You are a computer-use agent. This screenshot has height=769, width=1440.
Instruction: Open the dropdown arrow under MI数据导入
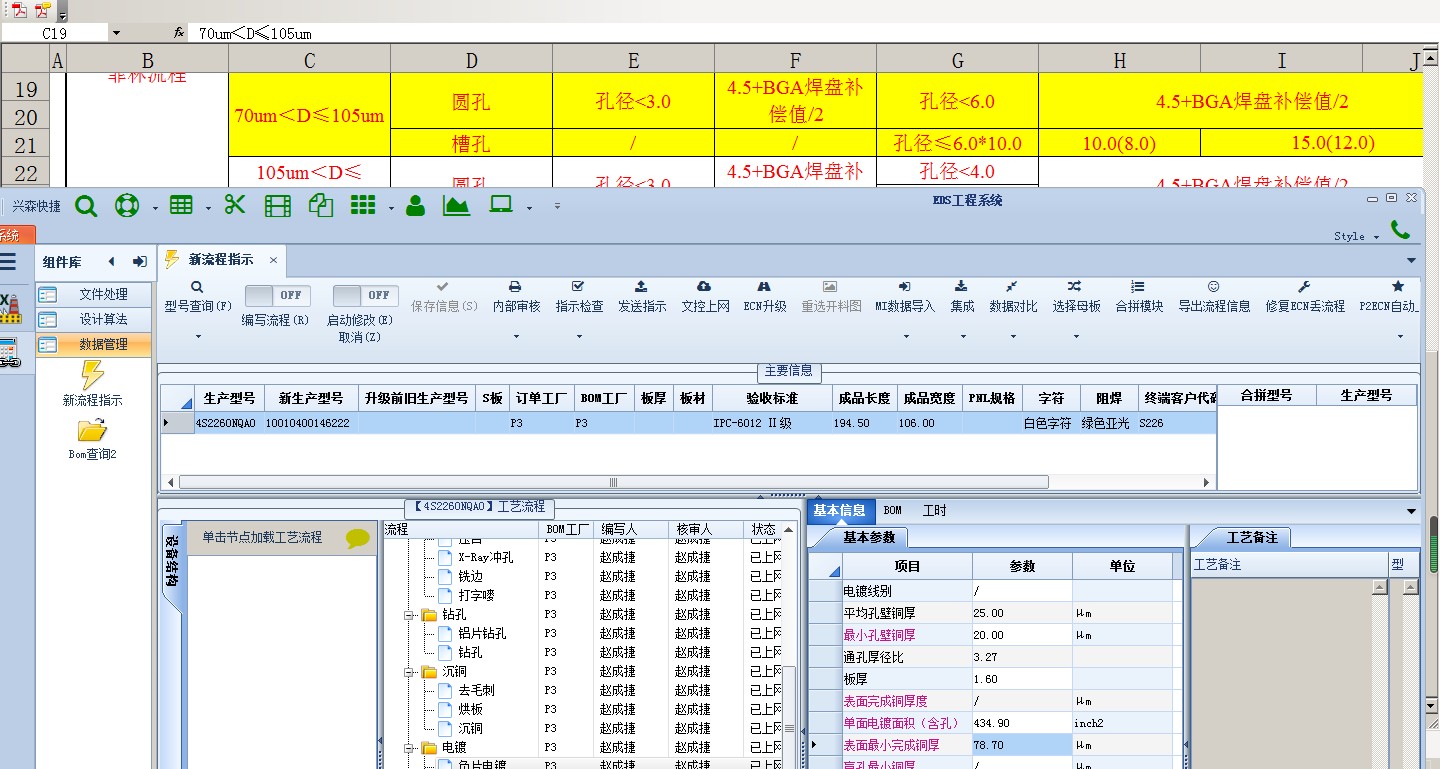[x=905, y=337]
